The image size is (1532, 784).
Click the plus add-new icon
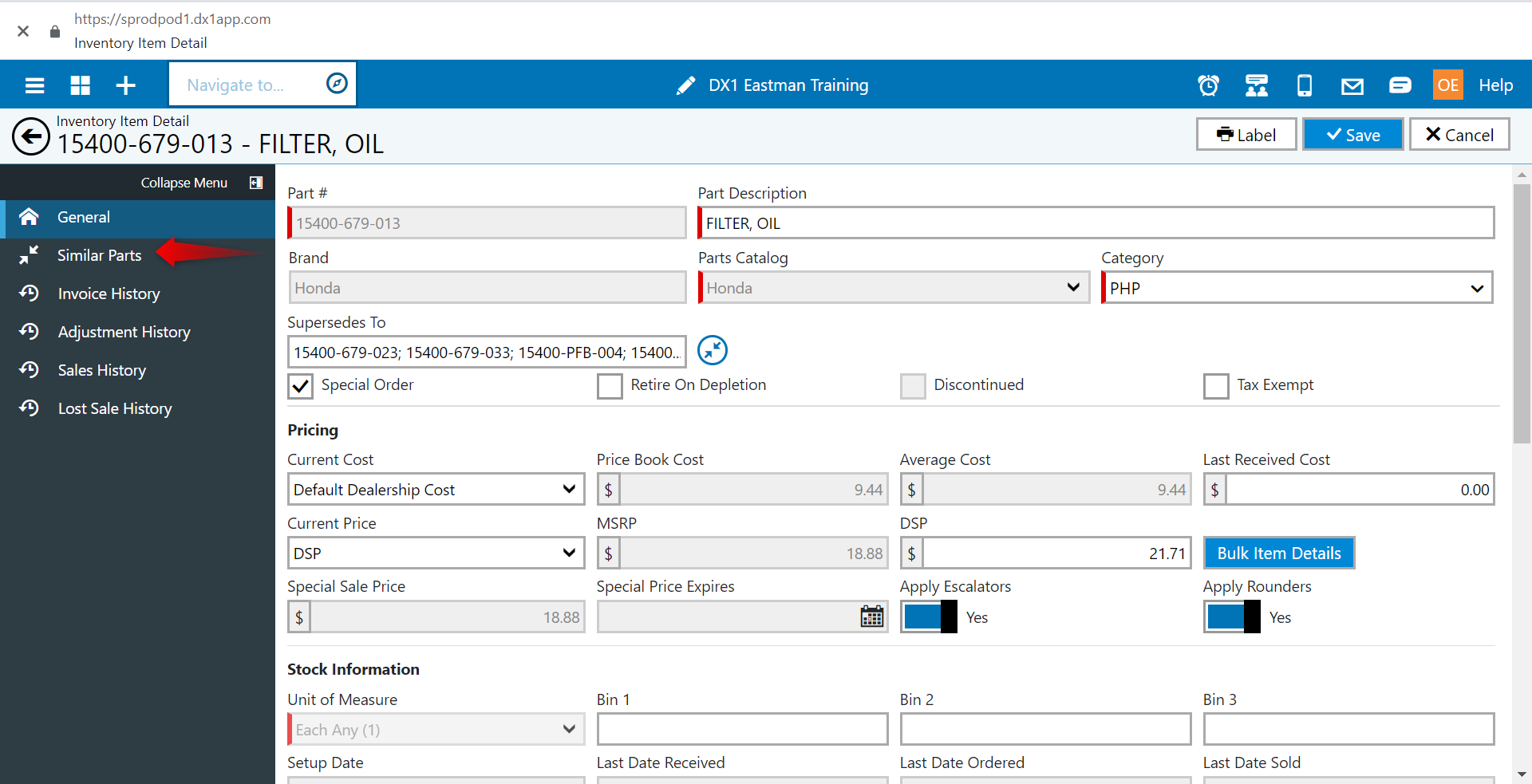click(126, 85)
